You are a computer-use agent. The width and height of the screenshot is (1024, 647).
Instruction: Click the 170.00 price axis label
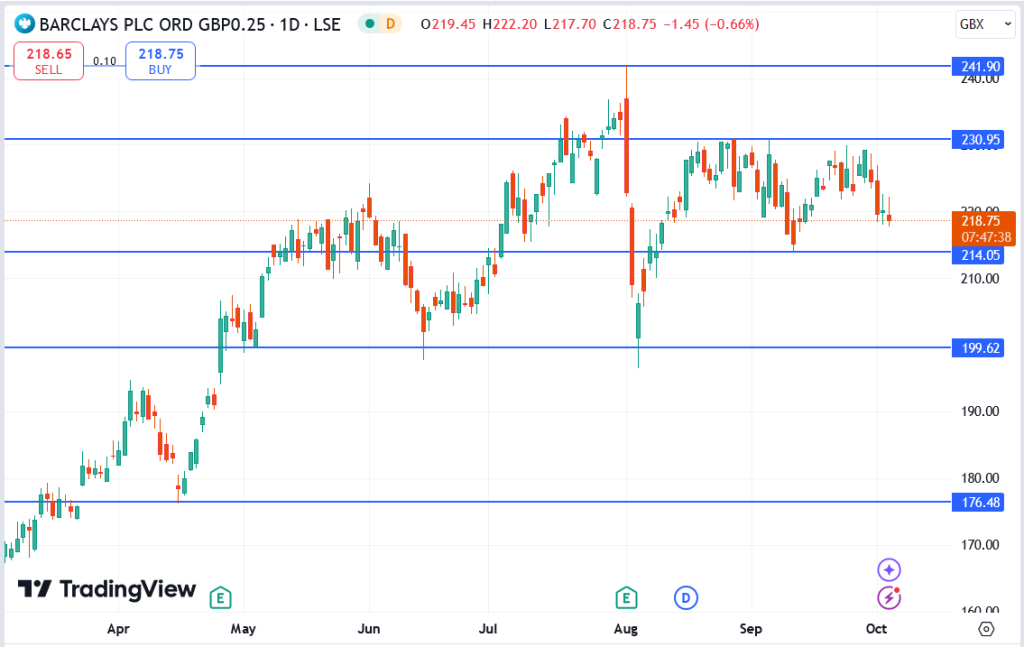(x=980, y=544)
